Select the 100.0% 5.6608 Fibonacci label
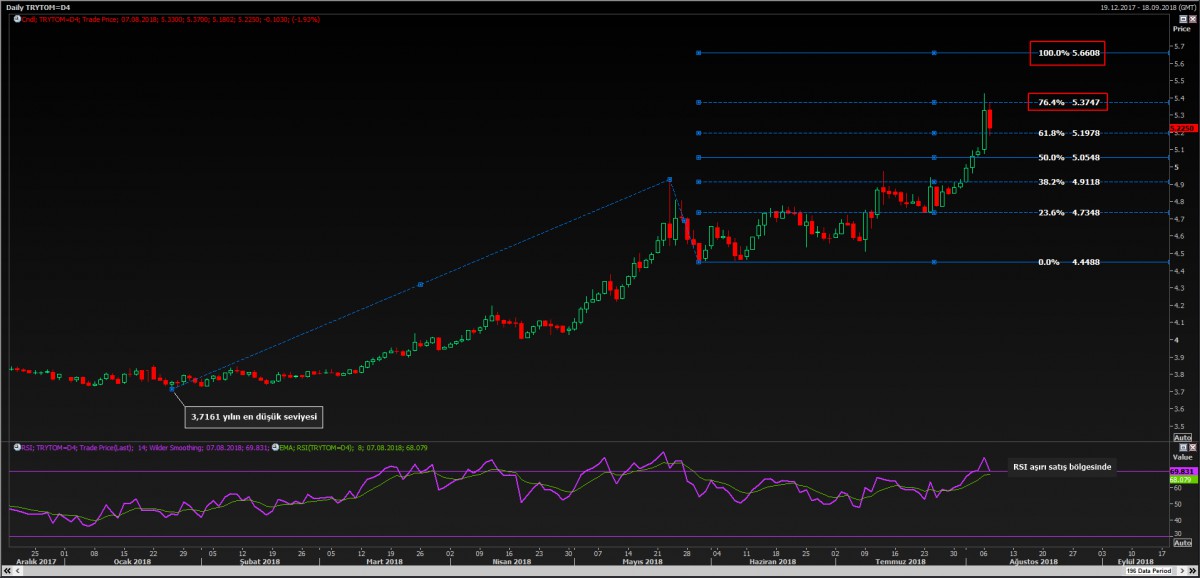Image resolution: width=1200 pixels, height=578 pixels. pos(1068,53)
